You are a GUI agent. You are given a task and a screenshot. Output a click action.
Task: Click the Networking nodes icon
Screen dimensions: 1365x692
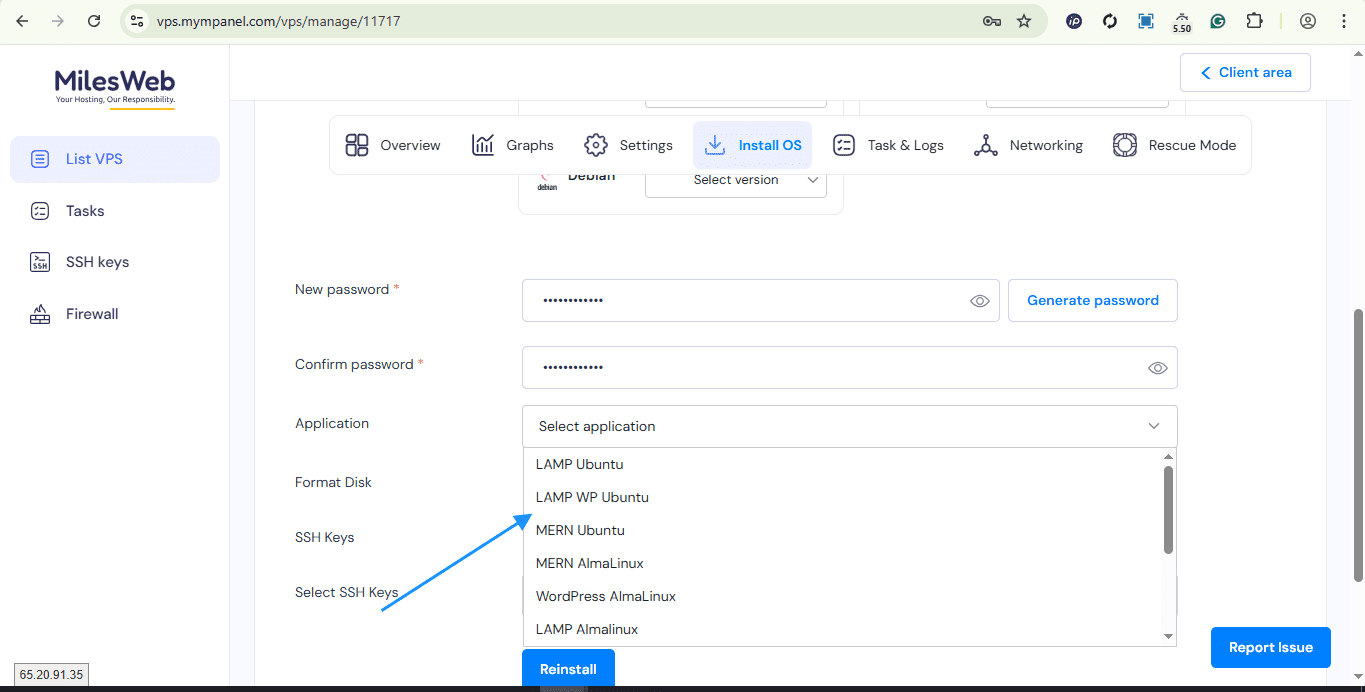(x=986, y=145)
